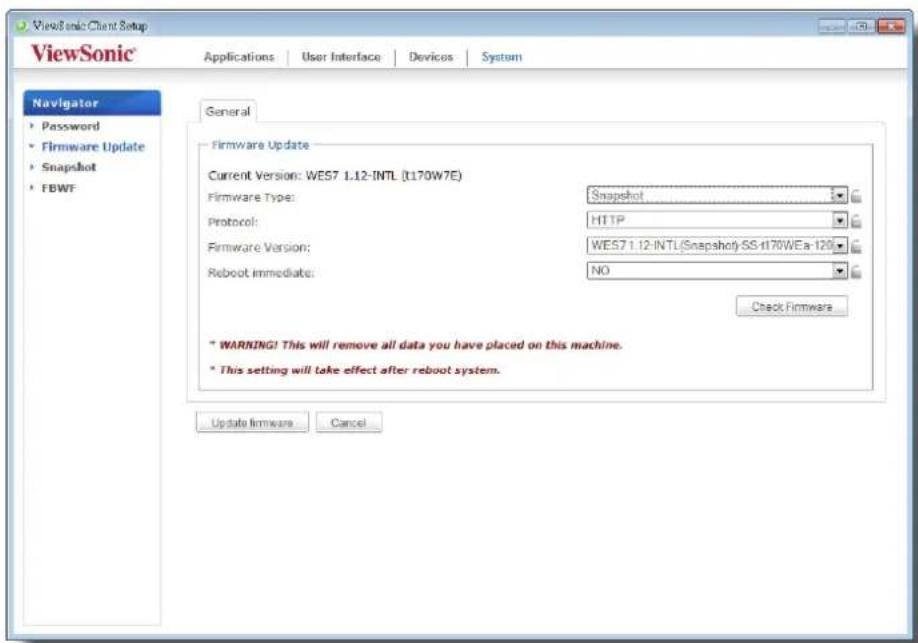
Task: Open the Protocol dropdown arrow
Action: click(840, 220)
